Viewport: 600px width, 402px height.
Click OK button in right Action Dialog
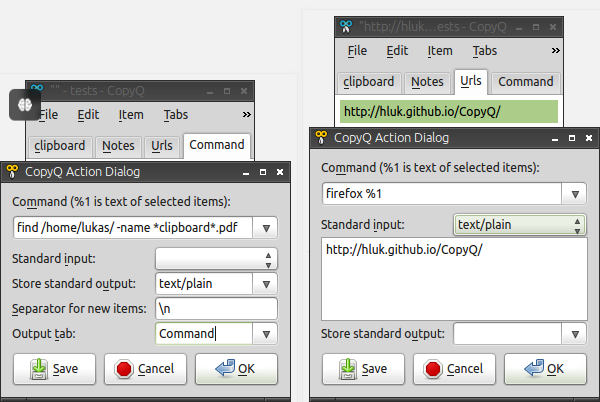click(x=545, y=369)
